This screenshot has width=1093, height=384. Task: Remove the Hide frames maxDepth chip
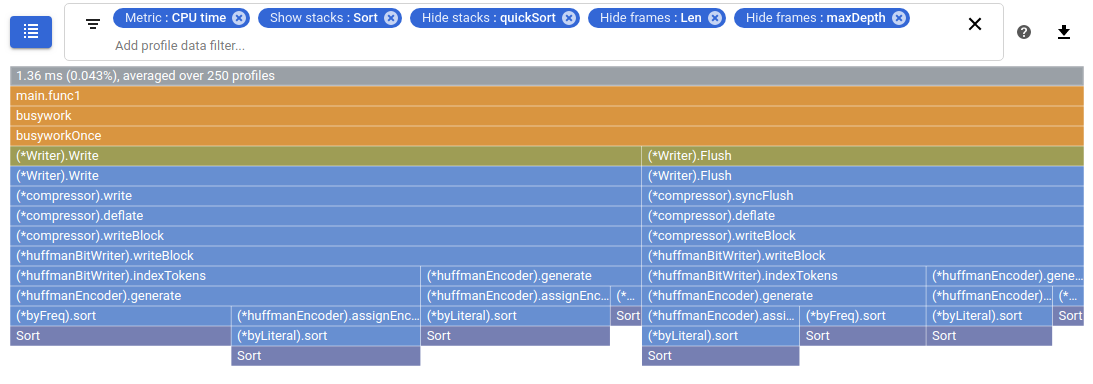(x=899, y=18)
